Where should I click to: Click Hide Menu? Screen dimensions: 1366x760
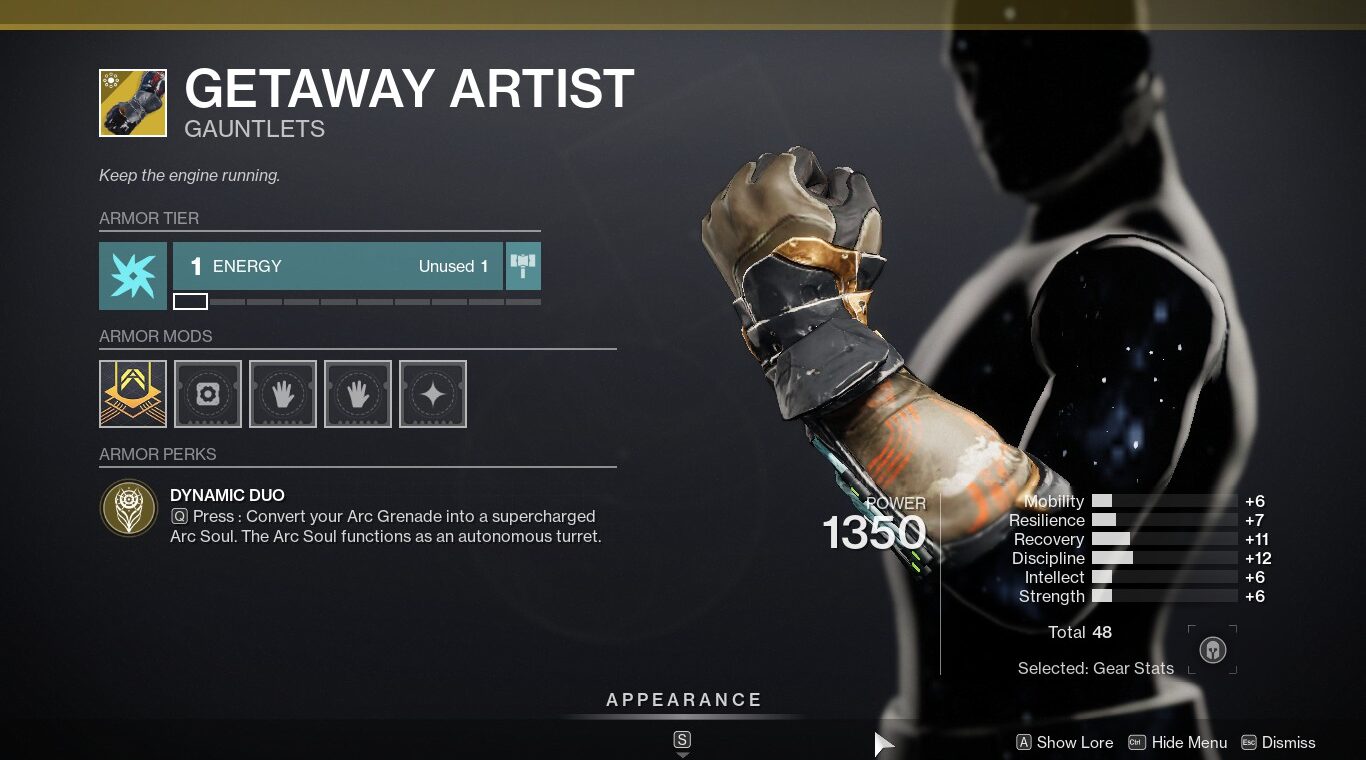pos(1177,742)
